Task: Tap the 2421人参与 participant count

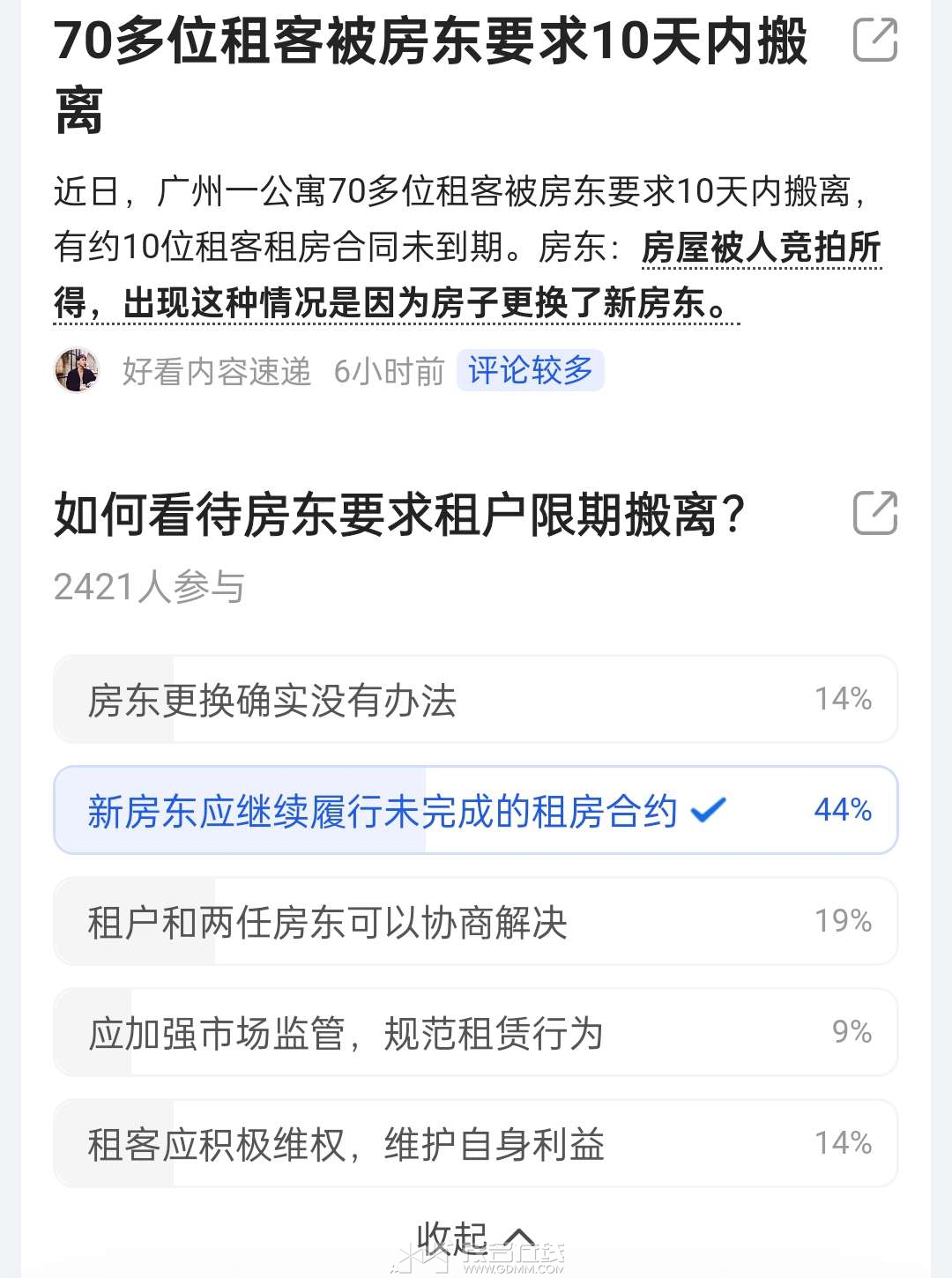Action: [x=149, y=587]
